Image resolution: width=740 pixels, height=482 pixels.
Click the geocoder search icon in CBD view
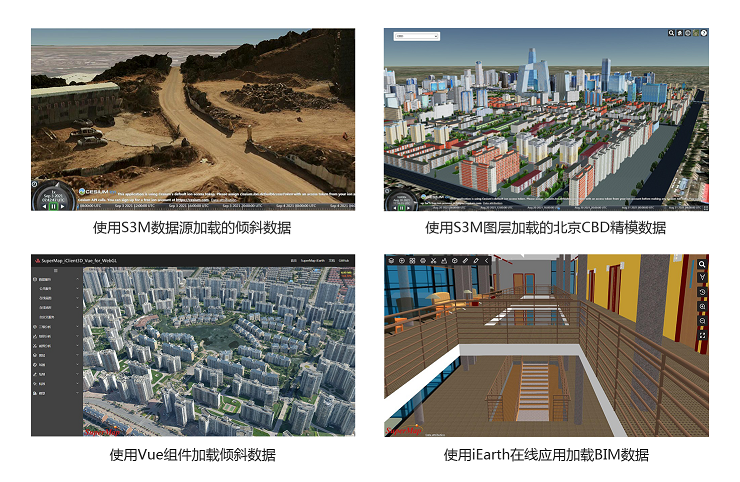671,33
